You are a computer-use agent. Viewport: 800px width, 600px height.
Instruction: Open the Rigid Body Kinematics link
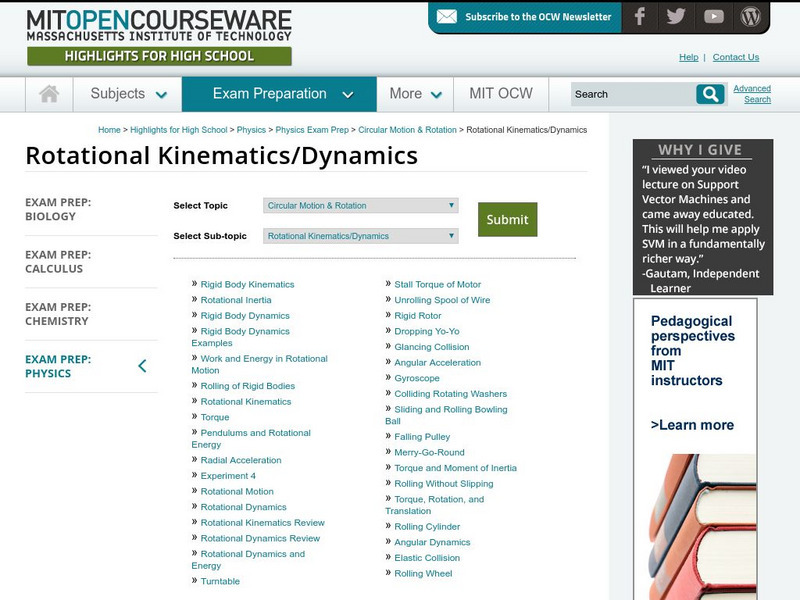(x=247, y=285)
